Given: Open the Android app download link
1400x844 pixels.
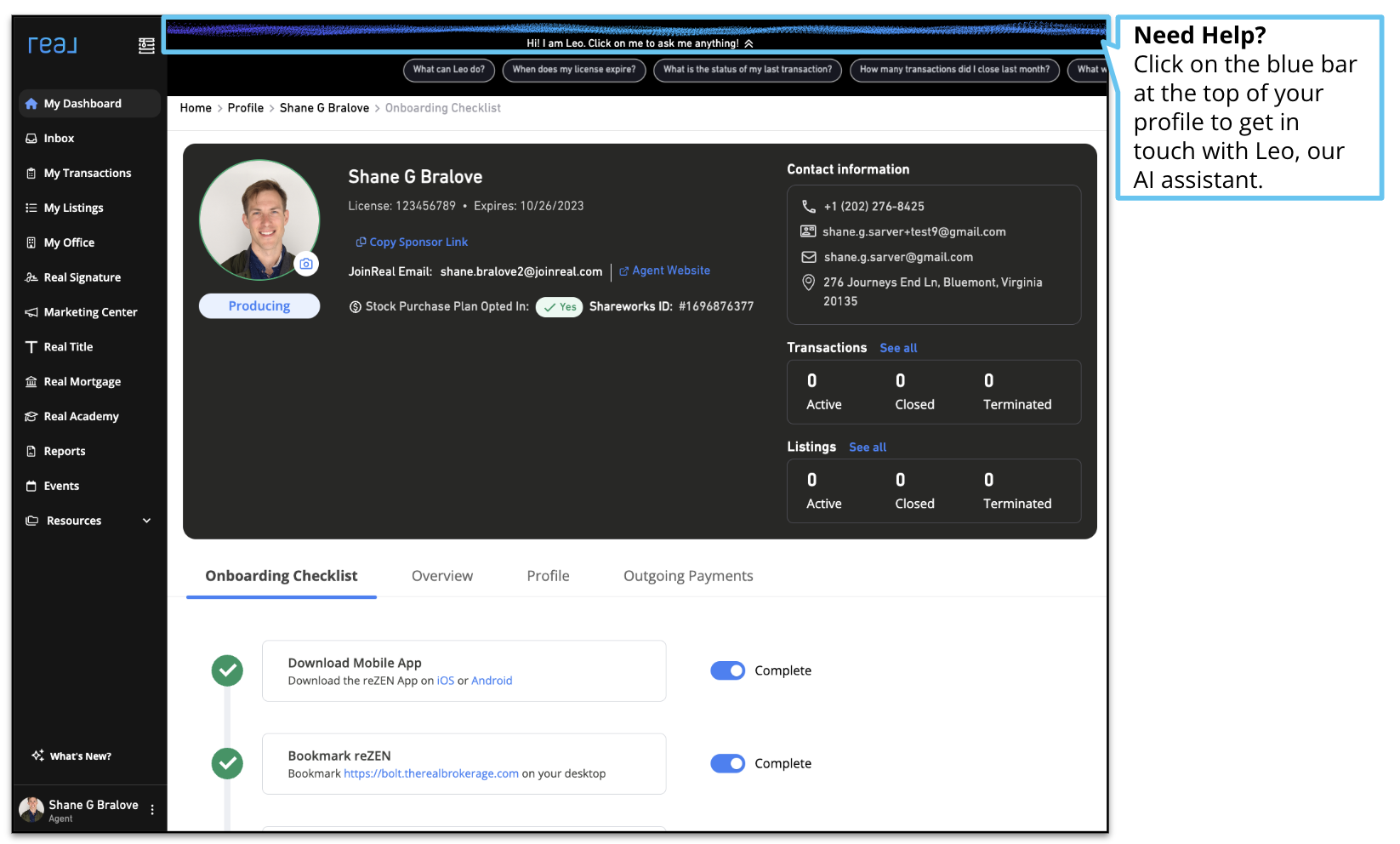Looking at the screenshot, I should 492,681.
